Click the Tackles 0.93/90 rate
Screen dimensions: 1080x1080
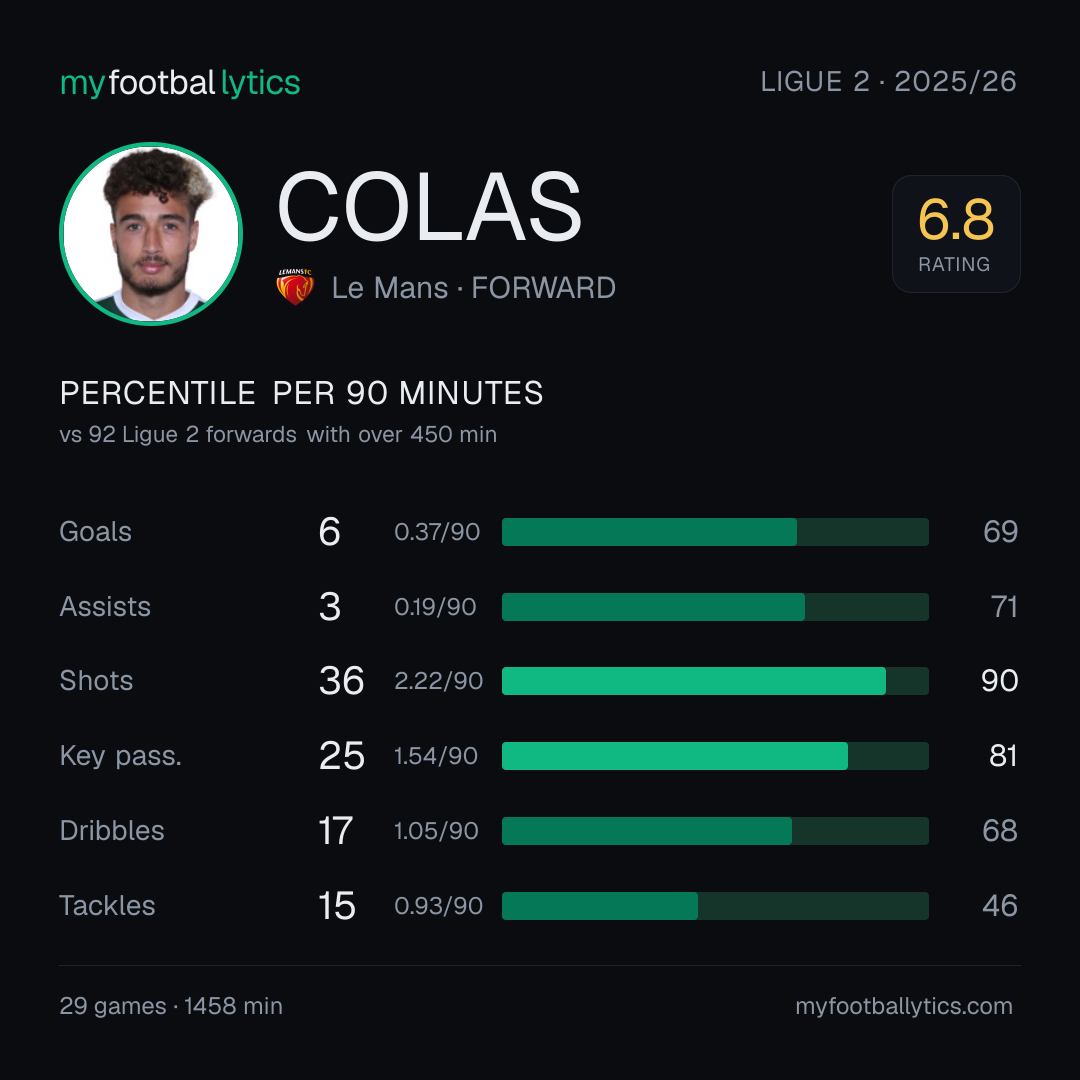click(438, 906)
